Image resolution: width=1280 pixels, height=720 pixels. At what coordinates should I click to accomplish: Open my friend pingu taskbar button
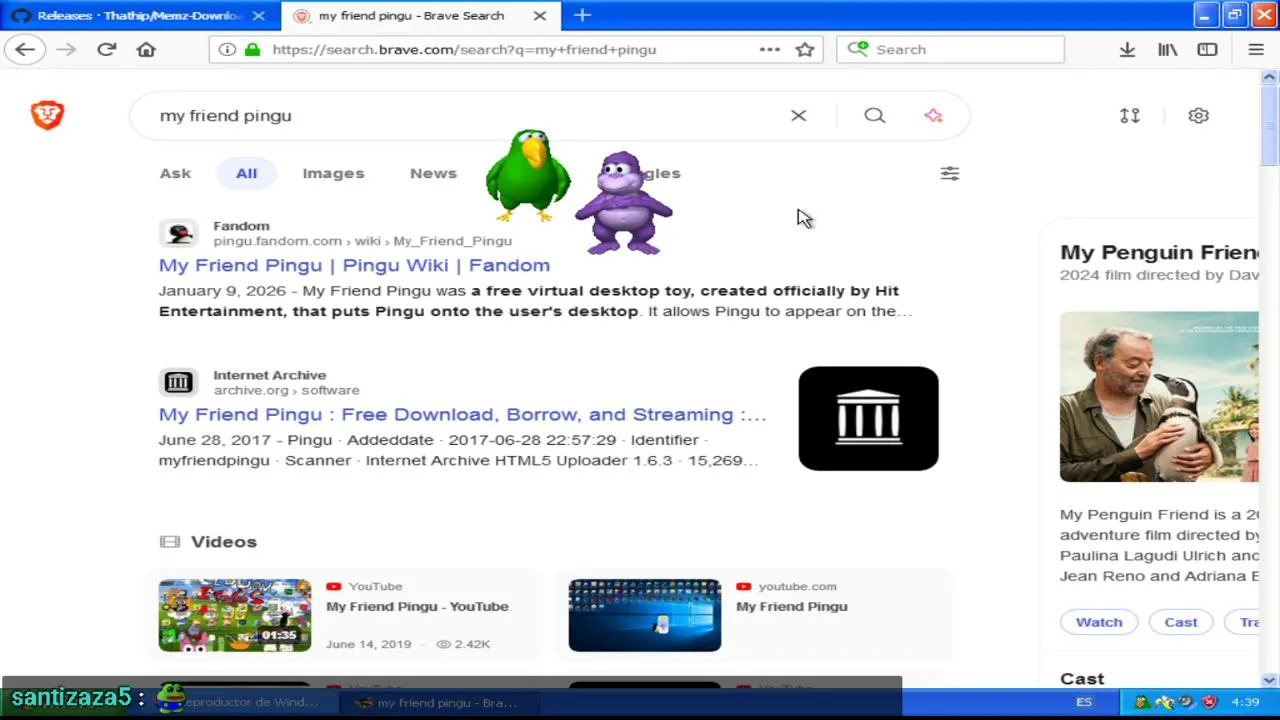(x=440, y=703)
